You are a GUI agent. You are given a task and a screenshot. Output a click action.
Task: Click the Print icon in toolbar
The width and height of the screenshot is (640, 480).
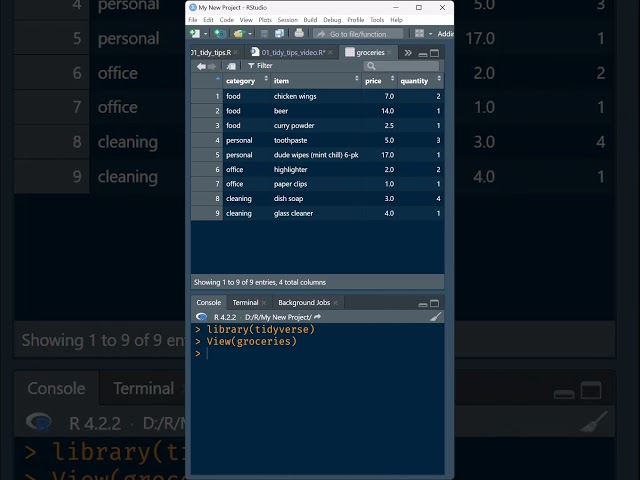pos(299,33)
